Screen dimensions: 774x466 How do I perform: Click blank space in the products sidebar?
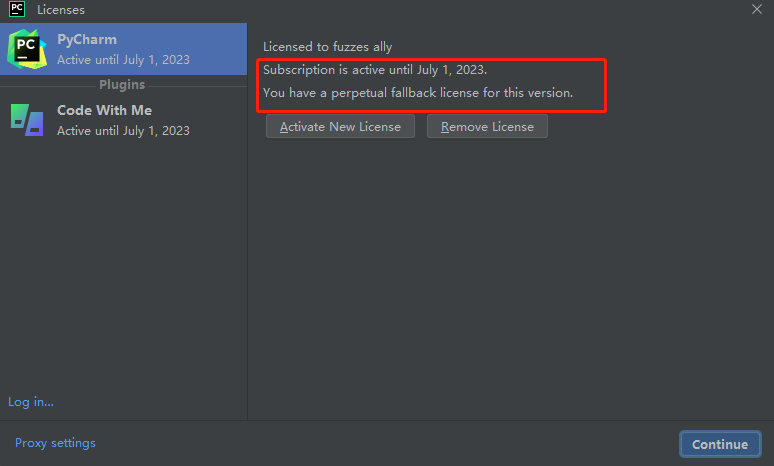122,270
